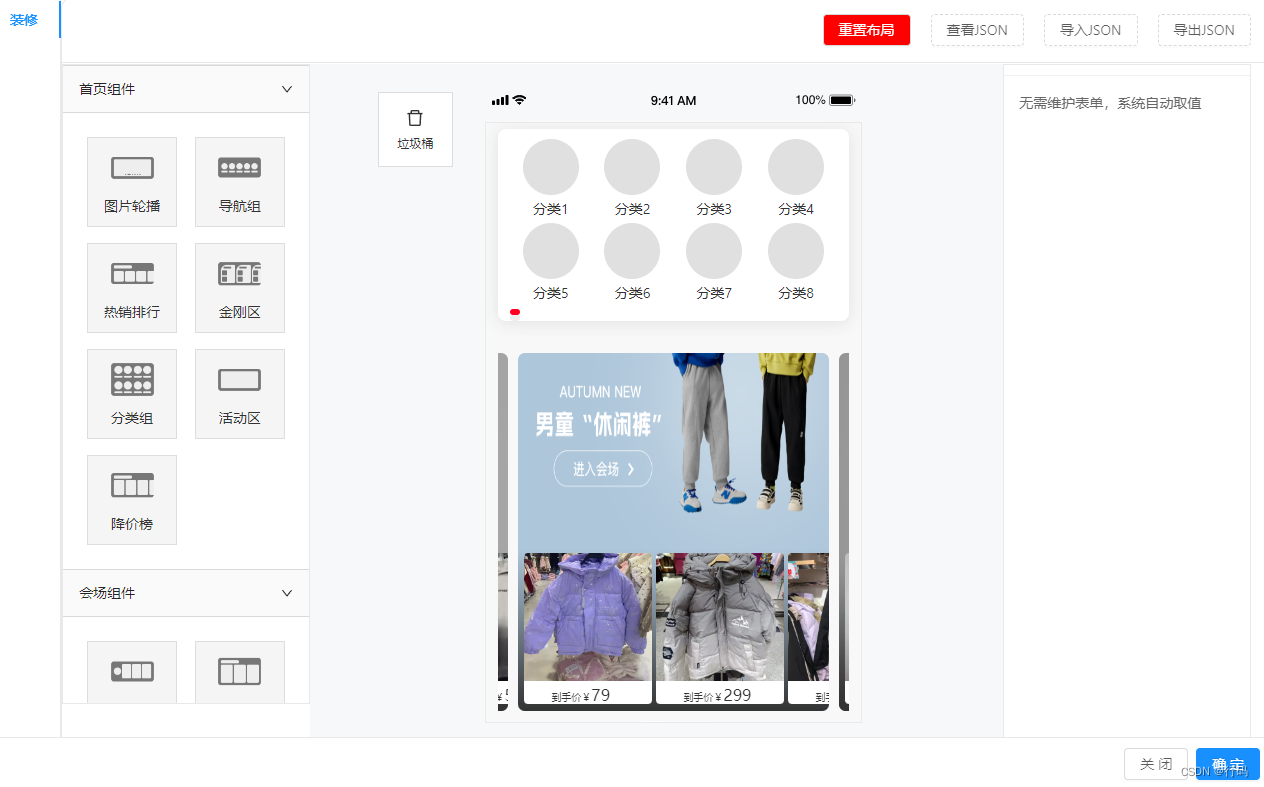
Task: Click the 9:41 AM time label
Action: click(673, 100)
